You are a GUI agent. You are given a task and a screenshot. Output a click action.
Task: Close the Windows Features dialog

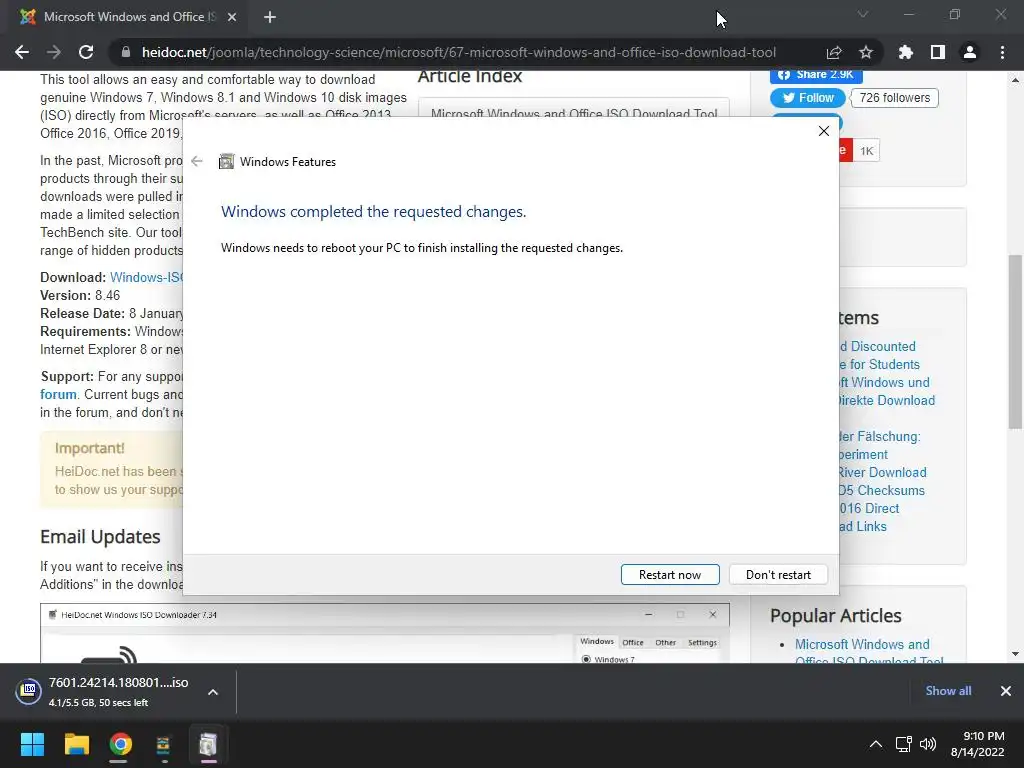click(824, 131)
